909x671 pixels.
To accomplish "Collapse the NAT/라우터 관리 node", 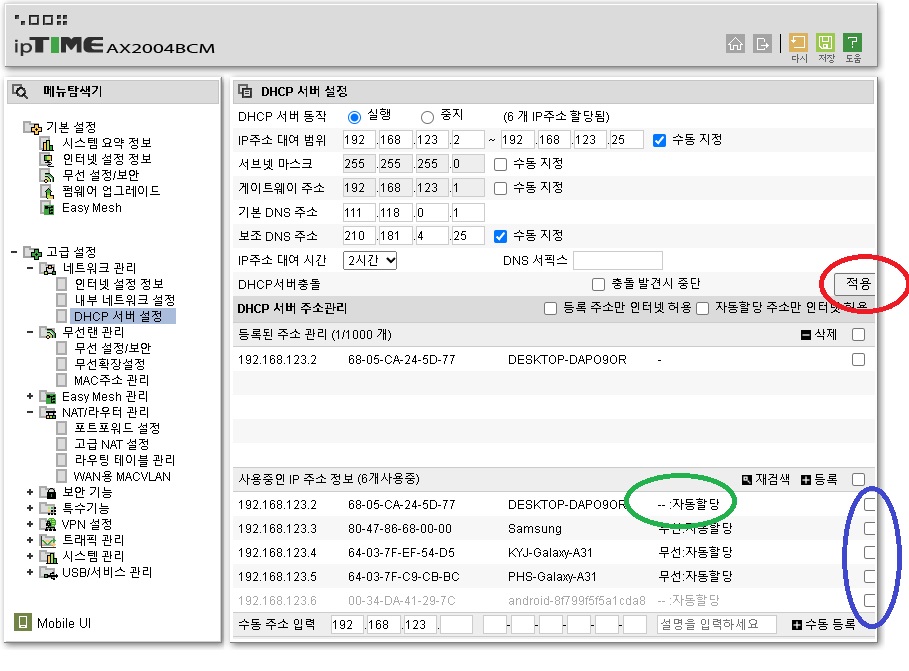I will coord(30,412).
